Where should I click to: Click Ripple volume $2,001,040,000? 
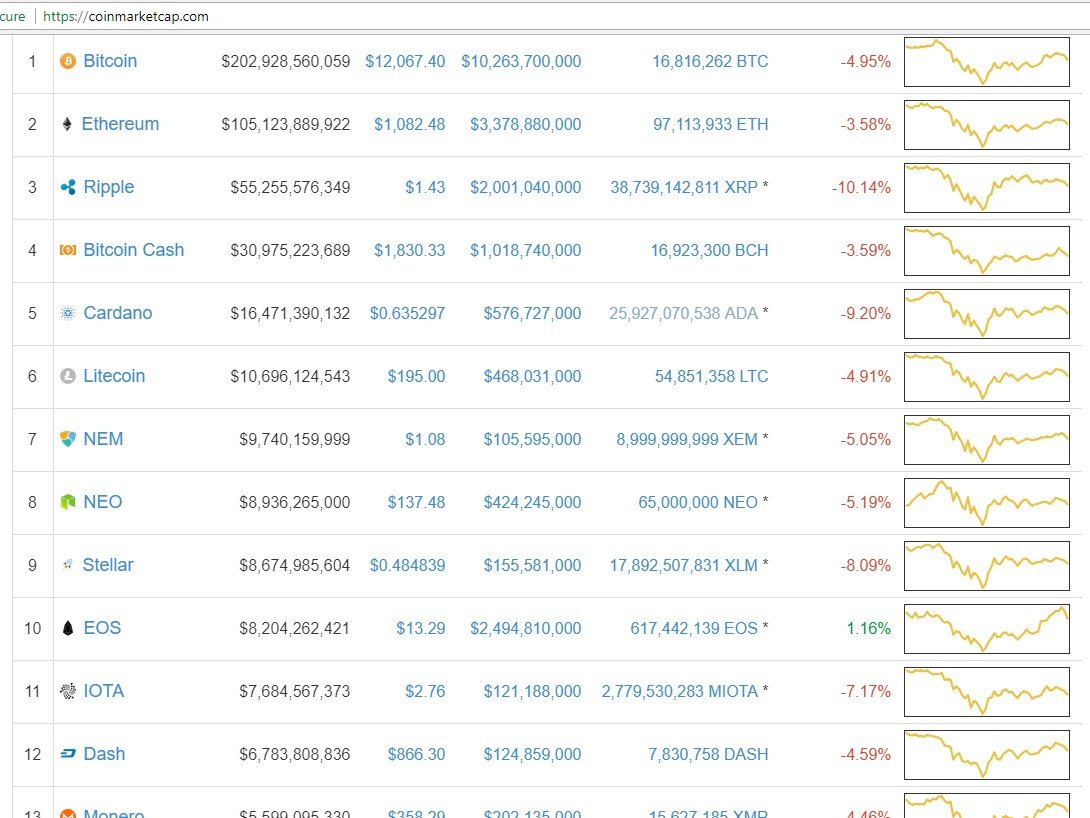point(526,187)
